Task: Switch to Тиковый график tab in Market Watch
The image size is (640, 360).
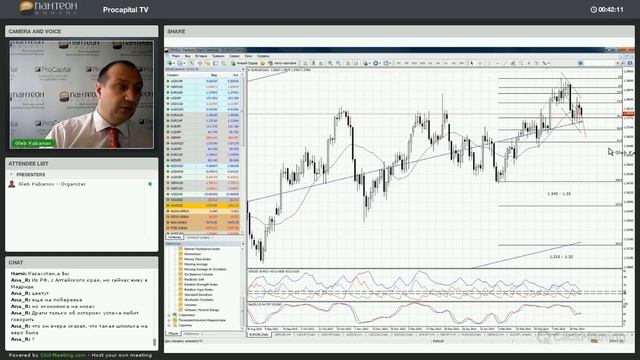Action: tap(198, 237)
